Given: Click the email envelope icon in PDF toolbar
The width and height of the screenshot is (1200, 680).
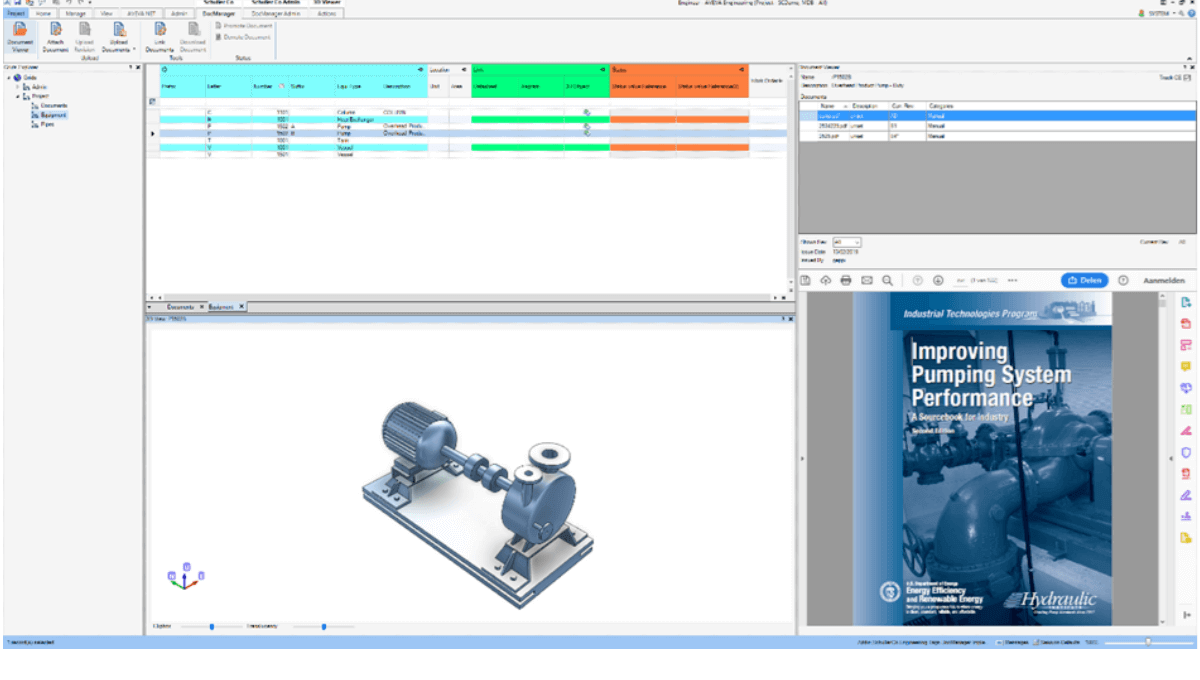Looking at the screenshot, I should tap(867, 280).
